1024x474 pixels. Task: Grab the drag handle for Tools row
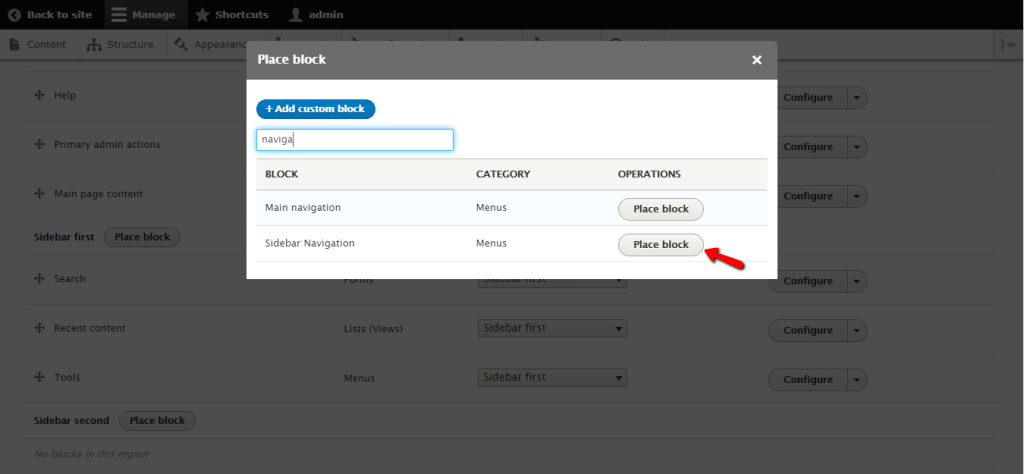[x=39, y=377]
